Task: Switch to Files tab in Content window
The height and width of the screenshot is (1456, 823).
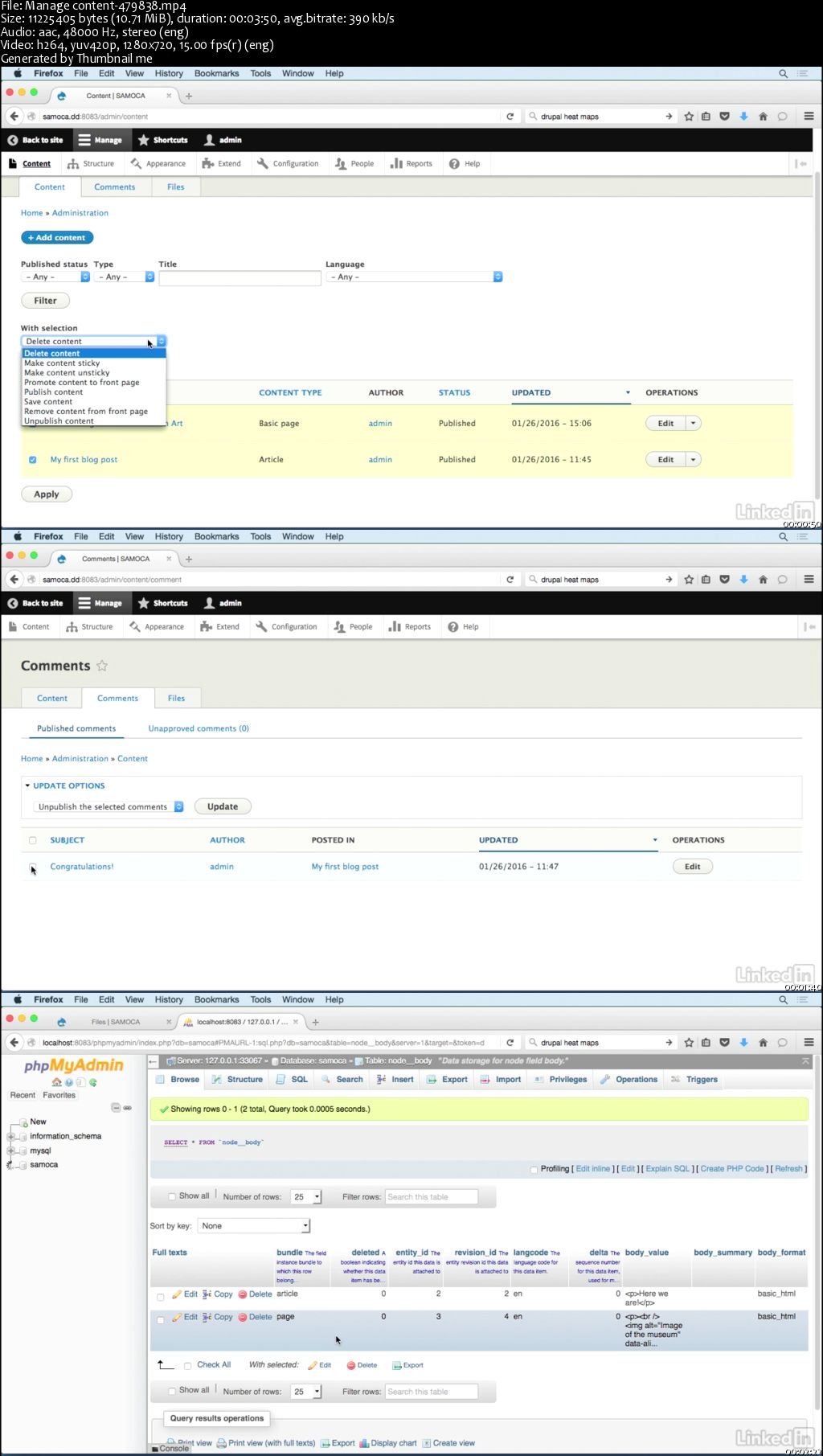Action: coord(176,187)
